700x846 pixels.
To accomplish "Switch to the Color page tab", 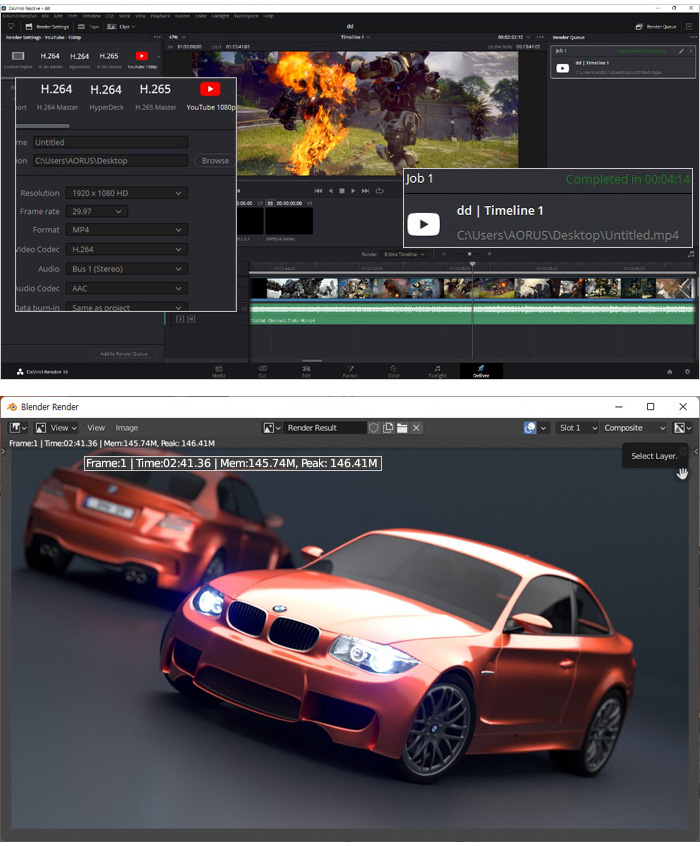I will (x=393, y=371).
